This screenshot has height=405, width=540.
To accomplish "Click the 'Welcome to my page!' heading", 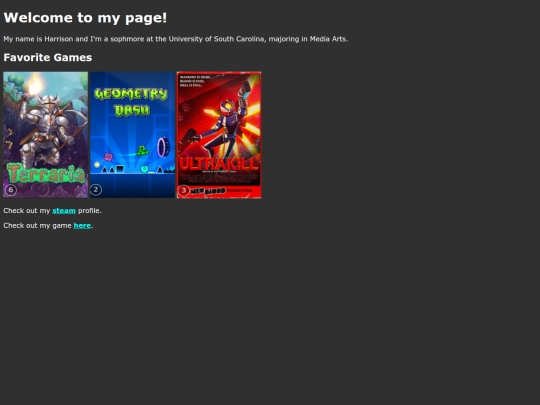I will pyautogui.click(x=85, y=18).
